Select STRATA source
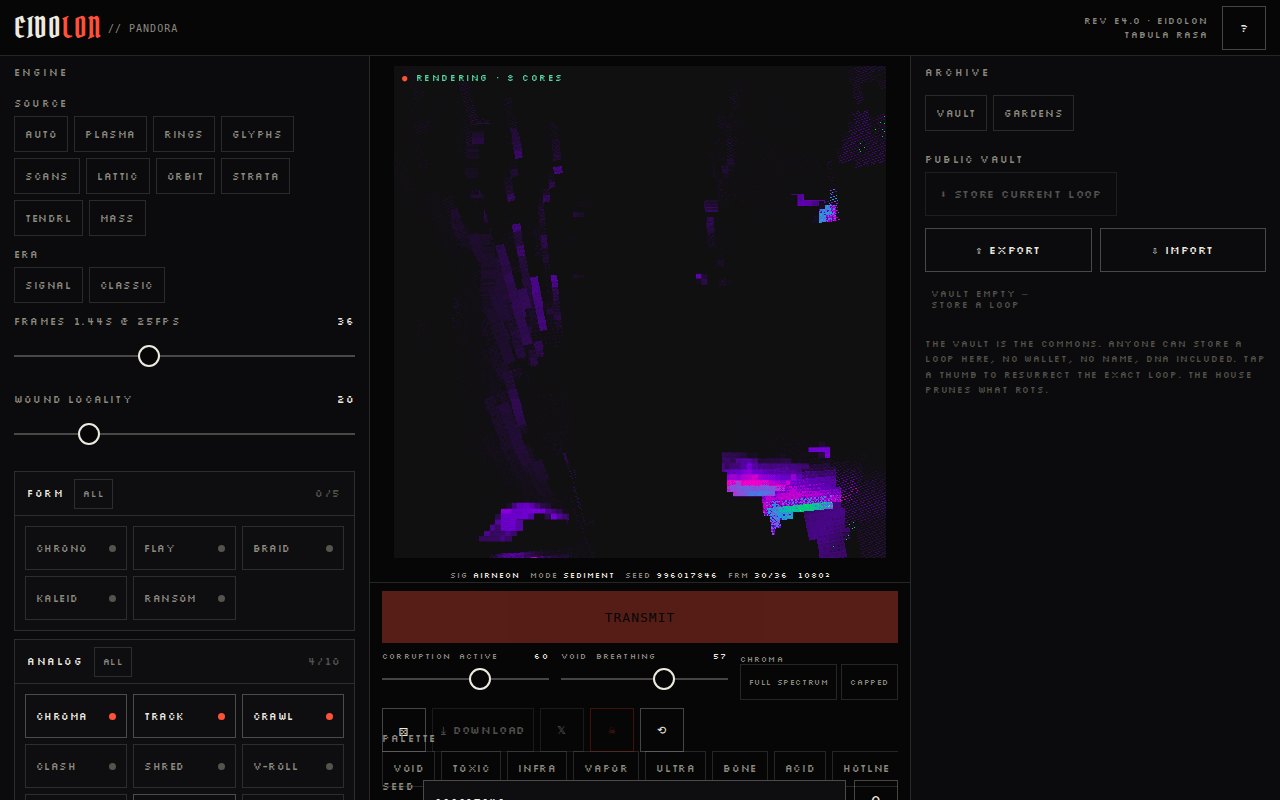This screenshot has width=1280, height=800. (256, 176)
